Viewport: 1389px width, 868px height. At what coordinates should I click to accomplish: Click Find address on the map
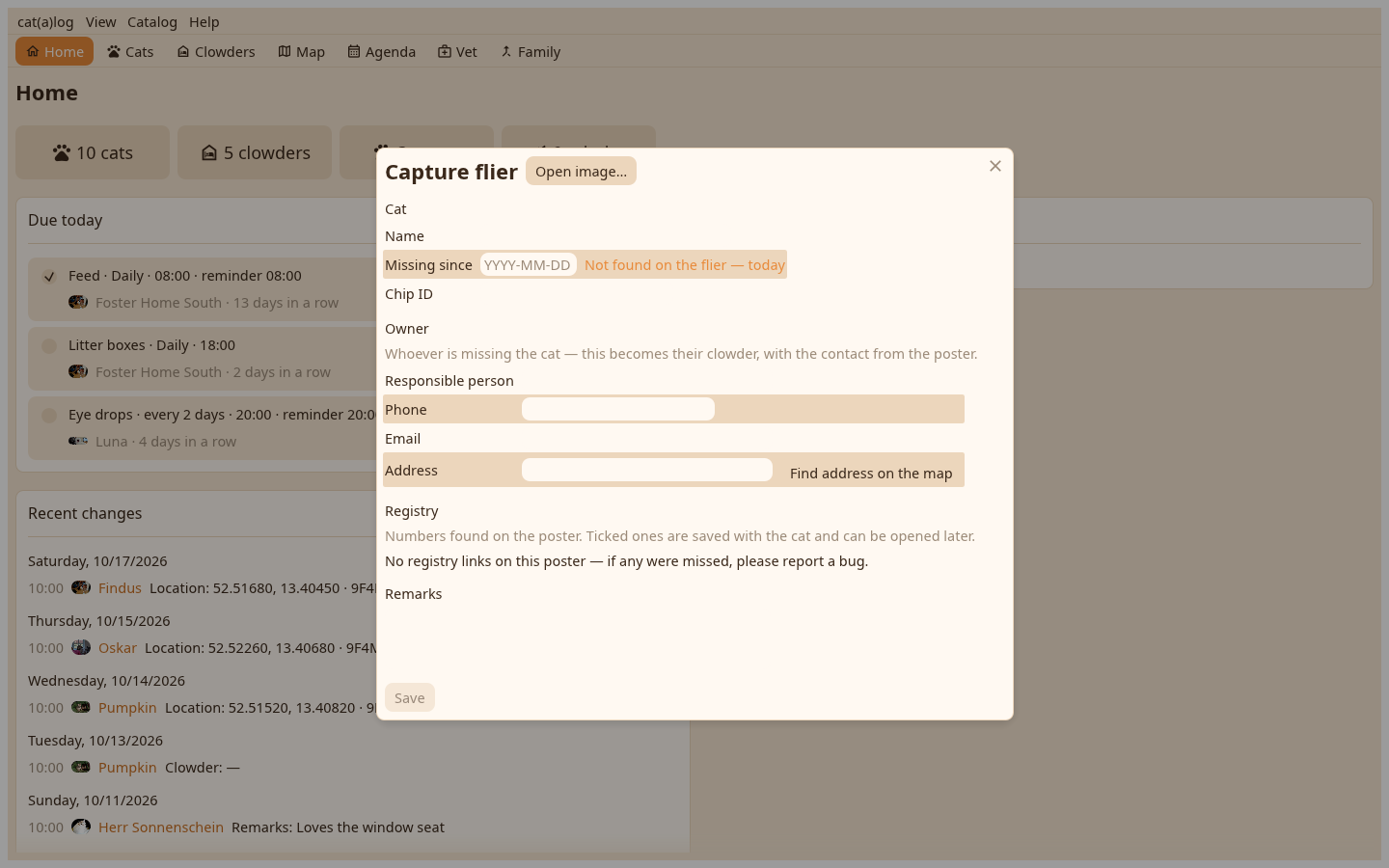[871, 473]
